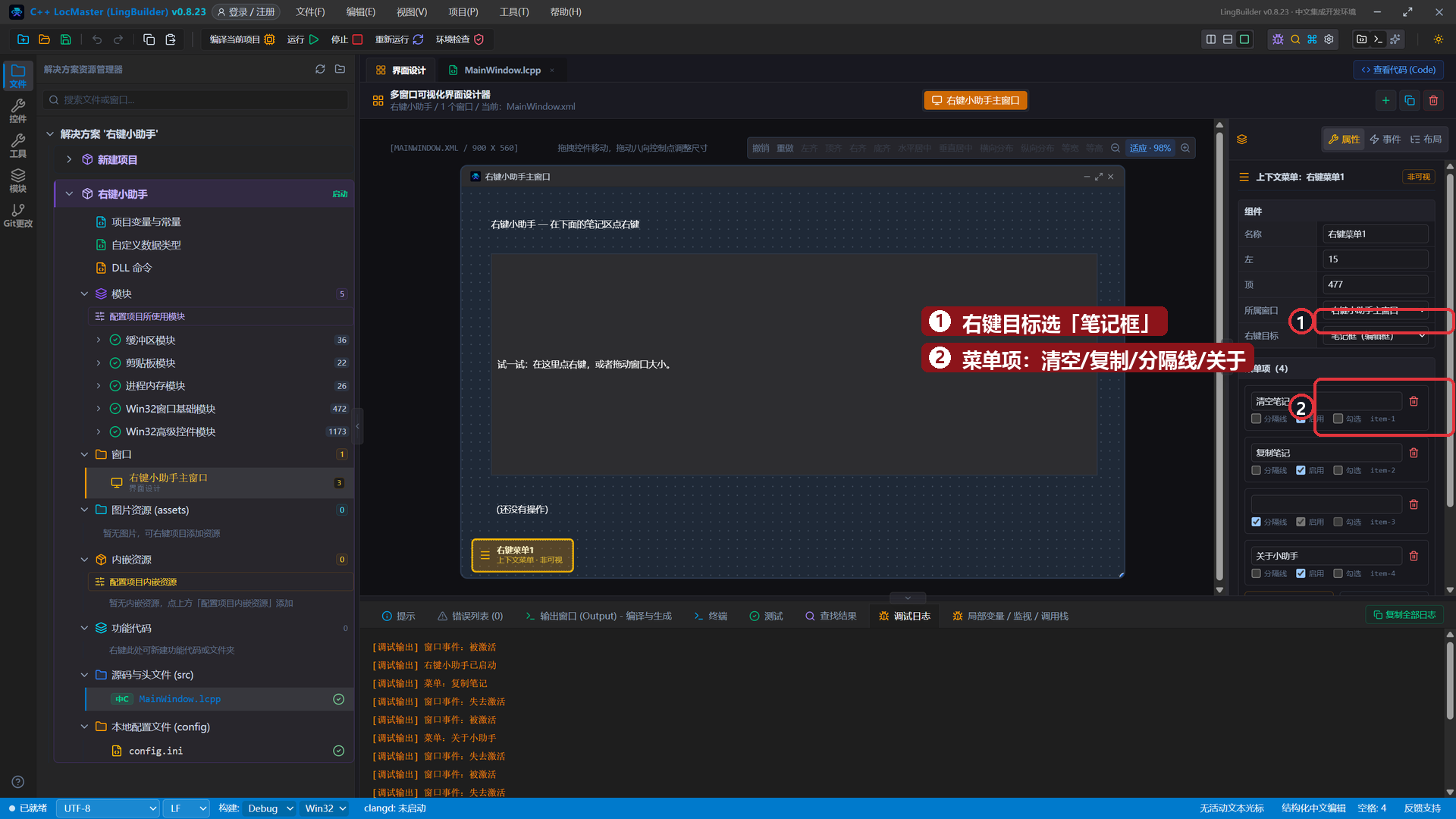Switch to 事件 tab in properties panel
The image size is (1456, 819).
(1385, 139)
